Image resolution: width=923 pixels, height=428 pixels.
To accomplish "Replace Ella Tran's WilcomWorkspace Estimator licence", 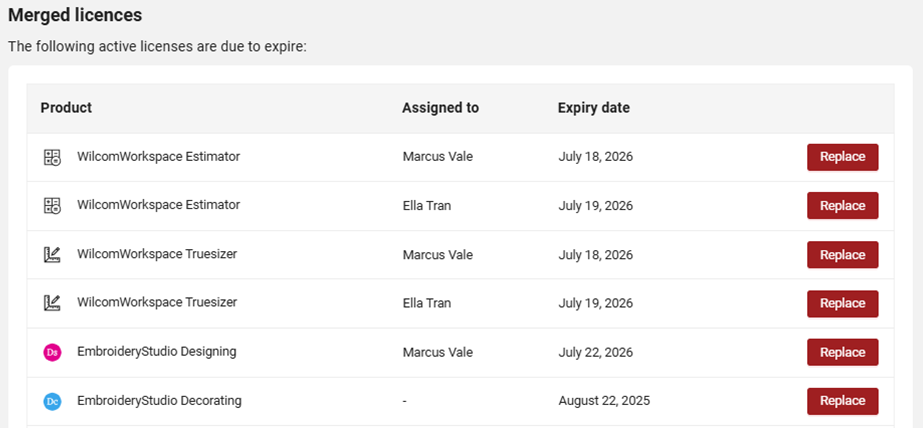I will click(842, 205).
